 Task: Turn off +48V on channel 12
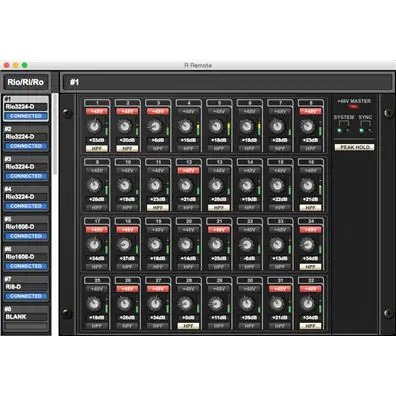point(188,171)
